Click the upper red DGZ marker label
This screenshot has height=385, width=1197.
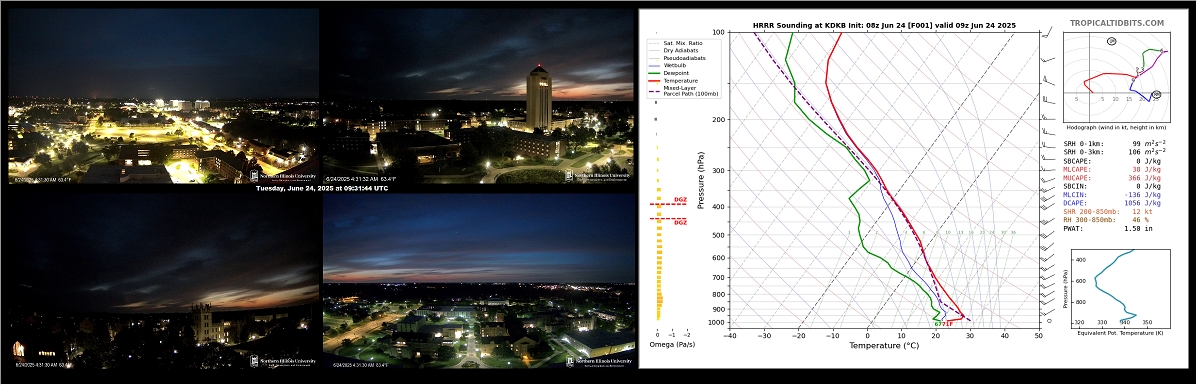click(x=680, y=199)
